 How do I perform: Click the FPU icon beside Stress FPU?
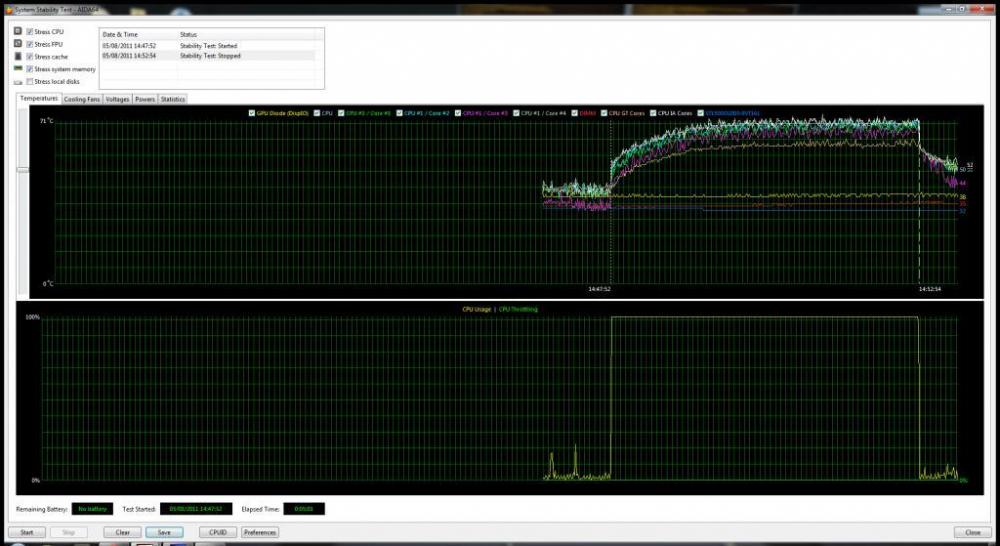(x=18, y=44)
